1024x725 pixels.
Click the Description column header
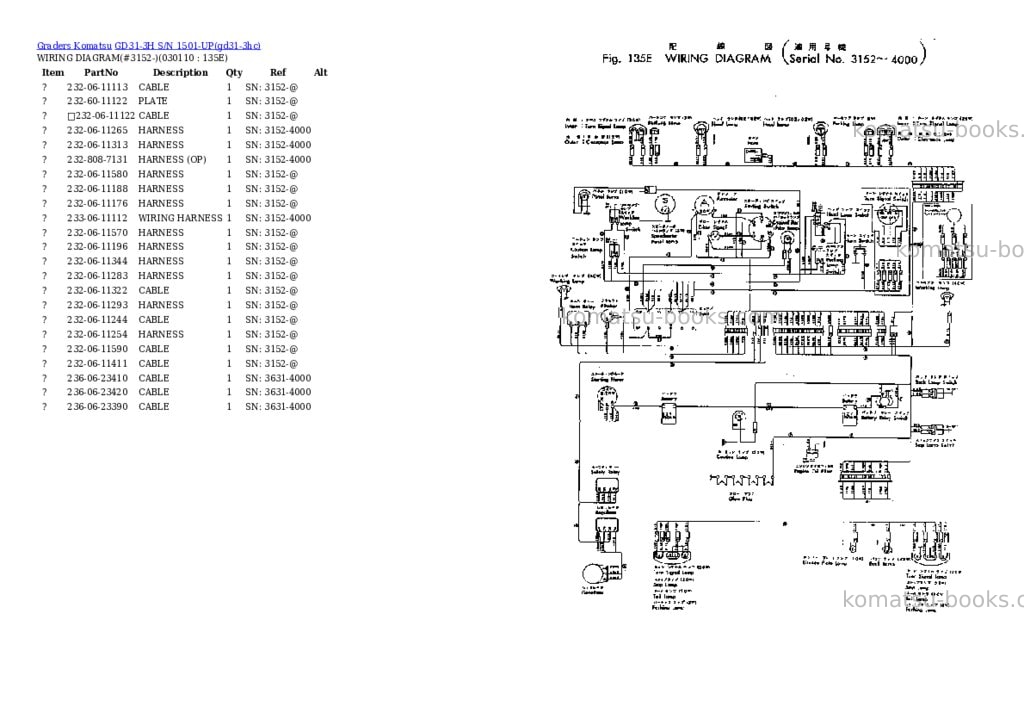tap(180, 72)
